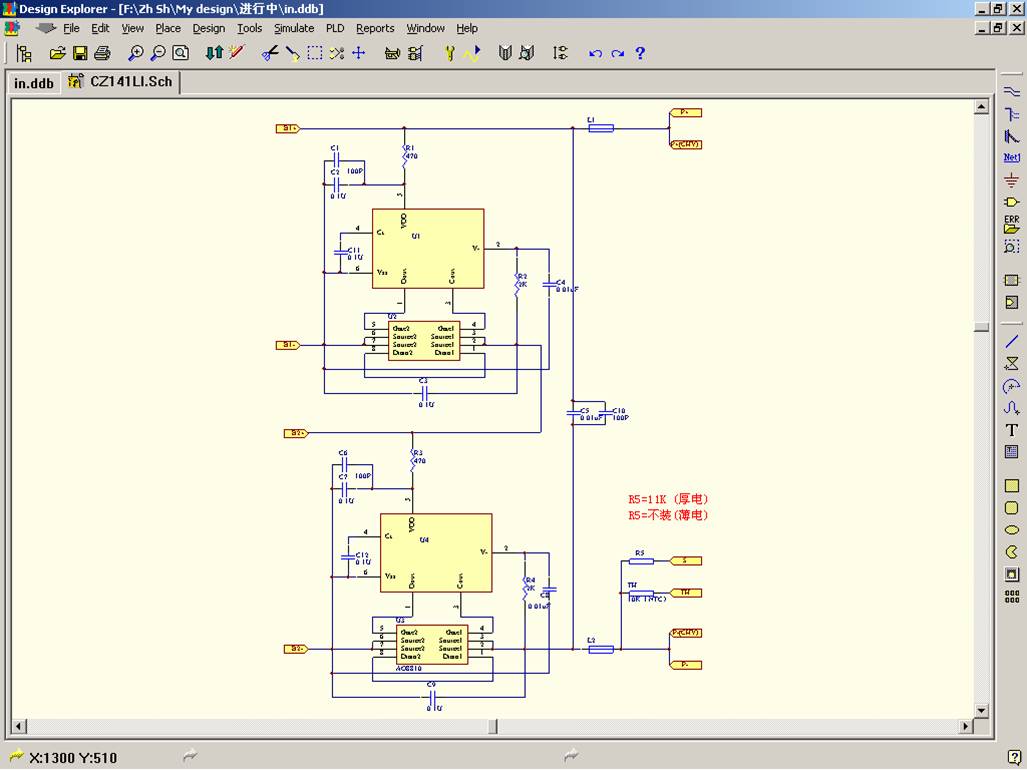
Task: Select the Bus Entry tool
Action: click(1012, 136)
